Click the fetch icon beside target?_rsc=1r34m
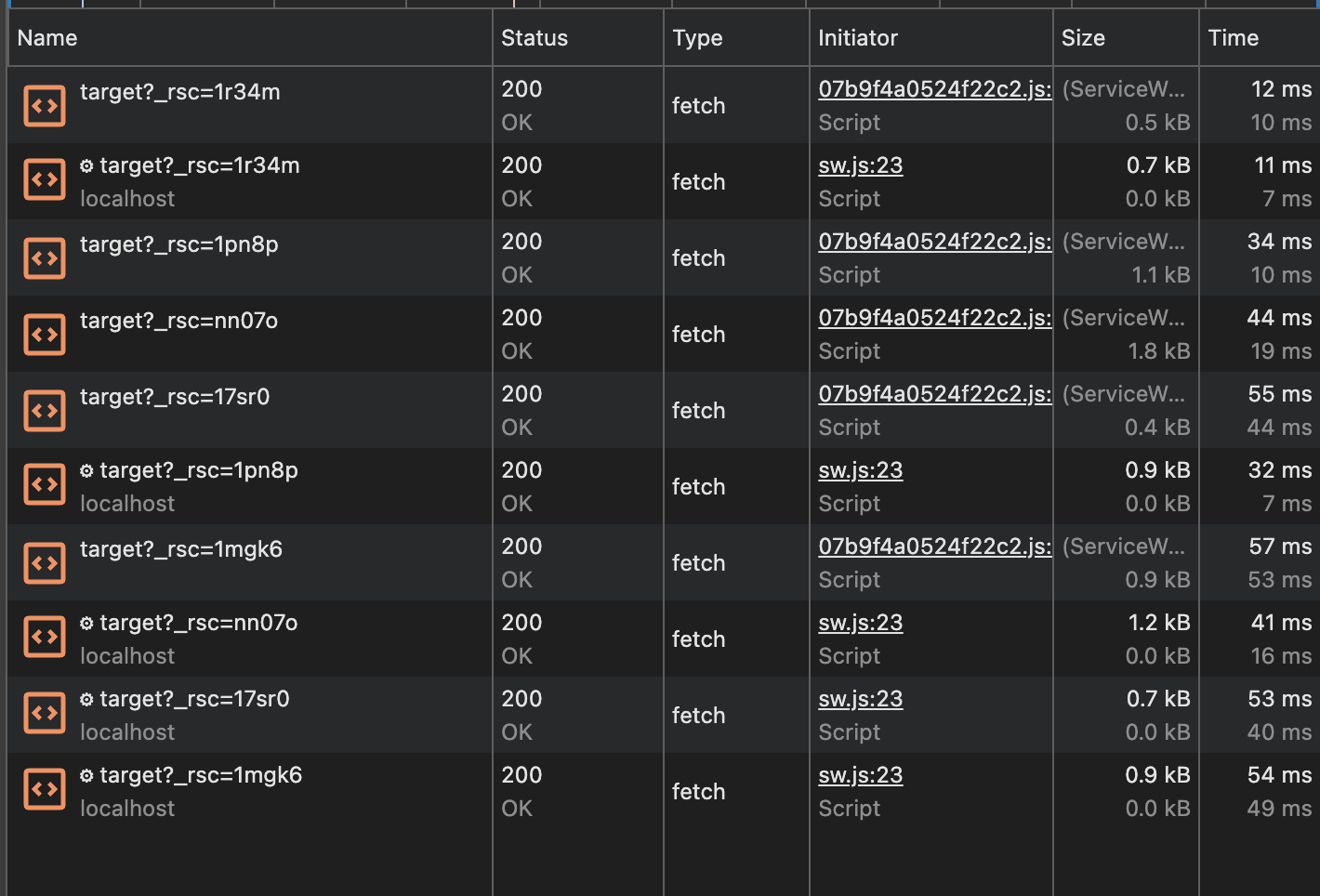The height and width of the screenshot is (896, 1320). 45,105
